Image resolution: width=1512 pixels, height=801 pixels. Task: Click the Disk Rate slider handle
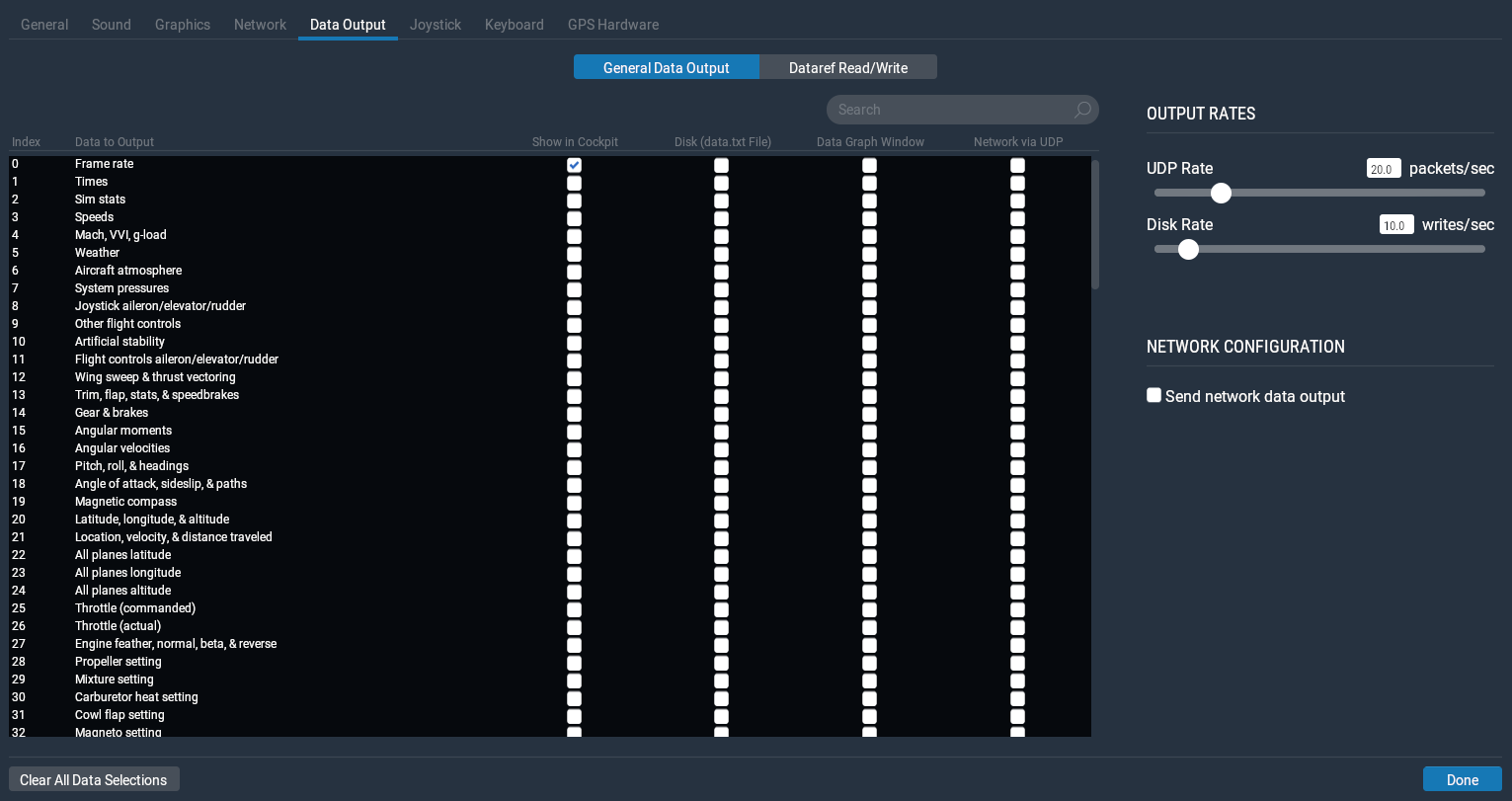pyautogui.click(x=1188, y=249)
